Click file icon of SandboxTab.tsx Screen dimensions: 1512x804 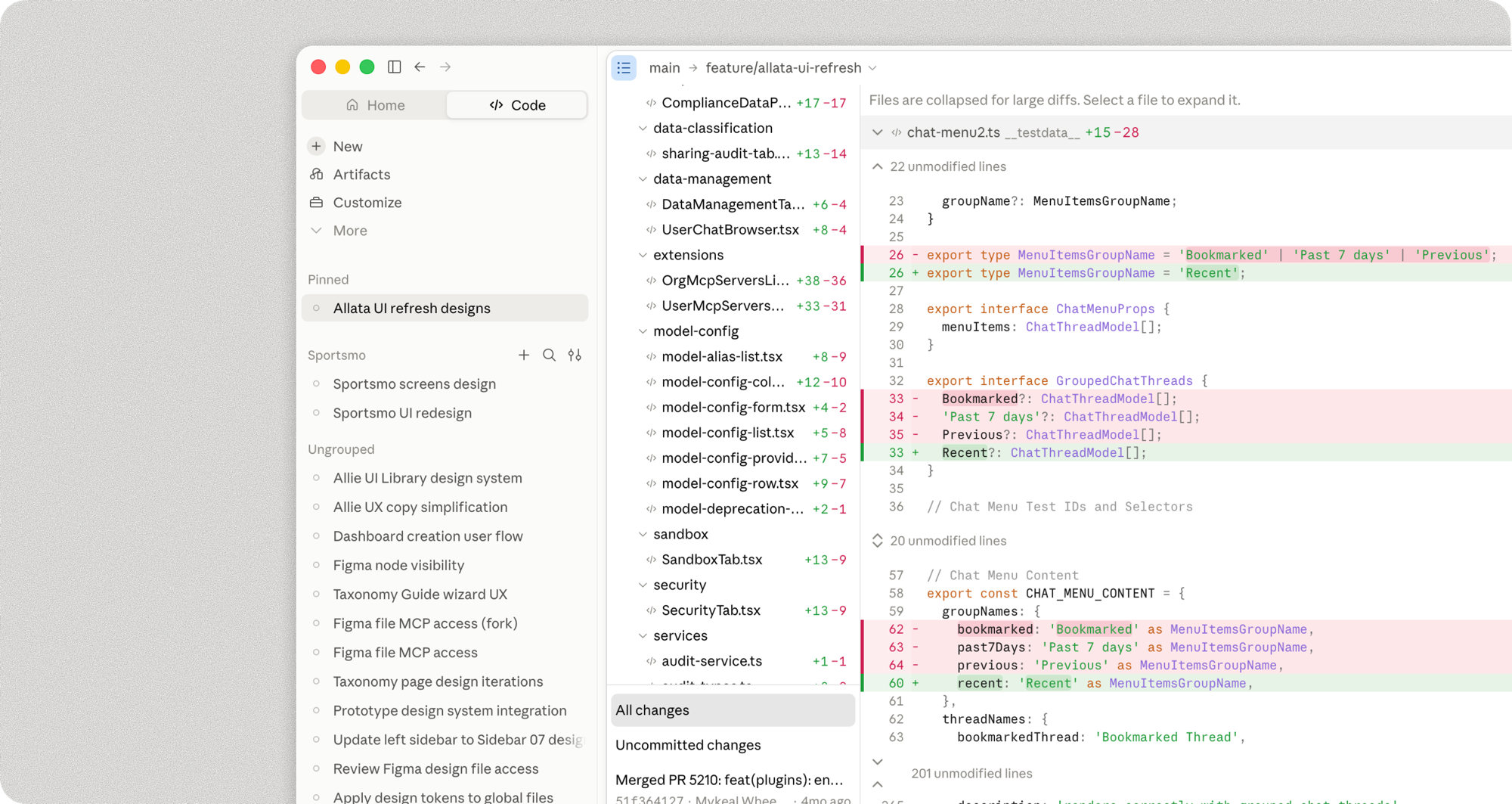651,560
